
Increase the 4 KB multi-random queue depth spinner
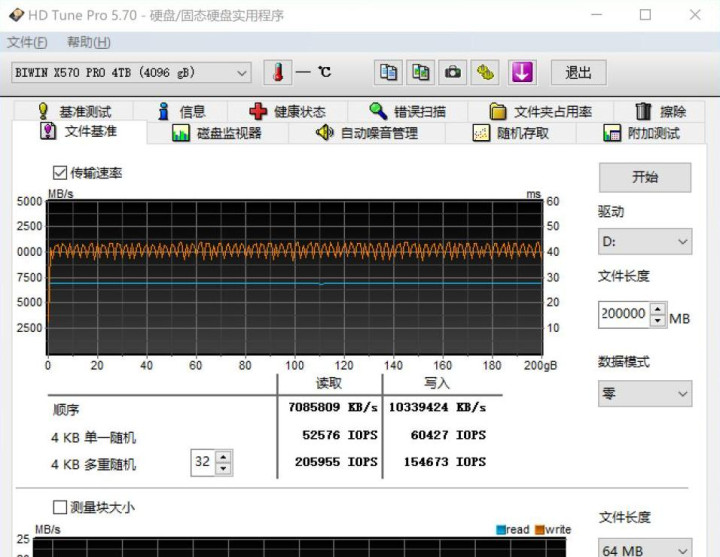(x=223, y=457)
